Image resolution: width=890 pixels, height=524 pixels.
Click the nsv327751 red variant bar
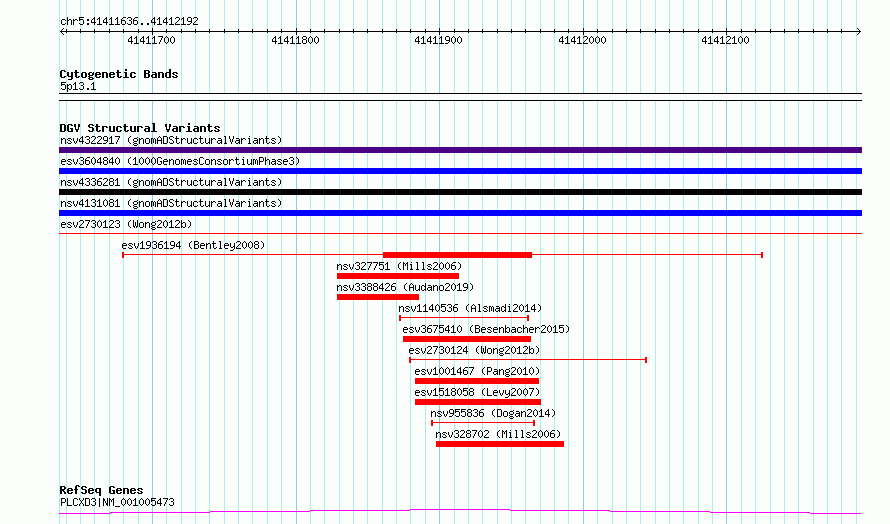pos(398,276)
